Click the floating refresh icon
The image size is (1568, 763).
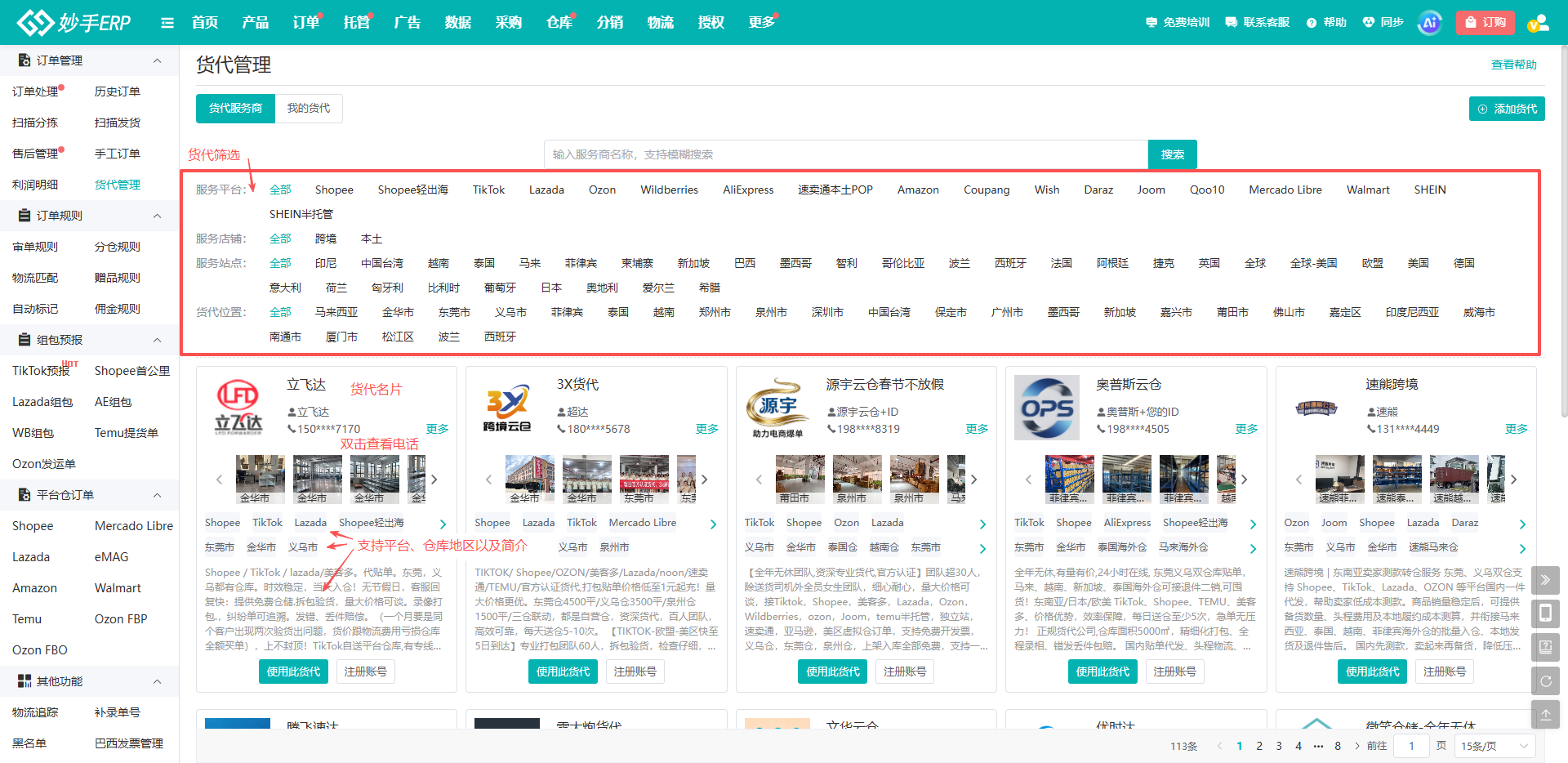(x=1545, y=680)
